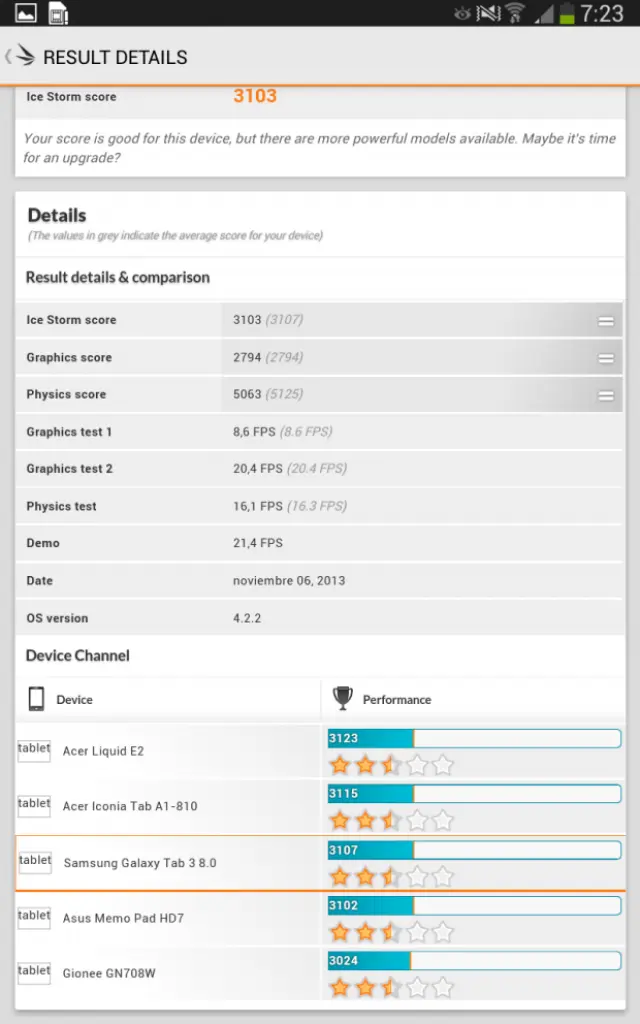
Task: Tap the Wi-Fi icon in status bar
Action: point(515,13)
